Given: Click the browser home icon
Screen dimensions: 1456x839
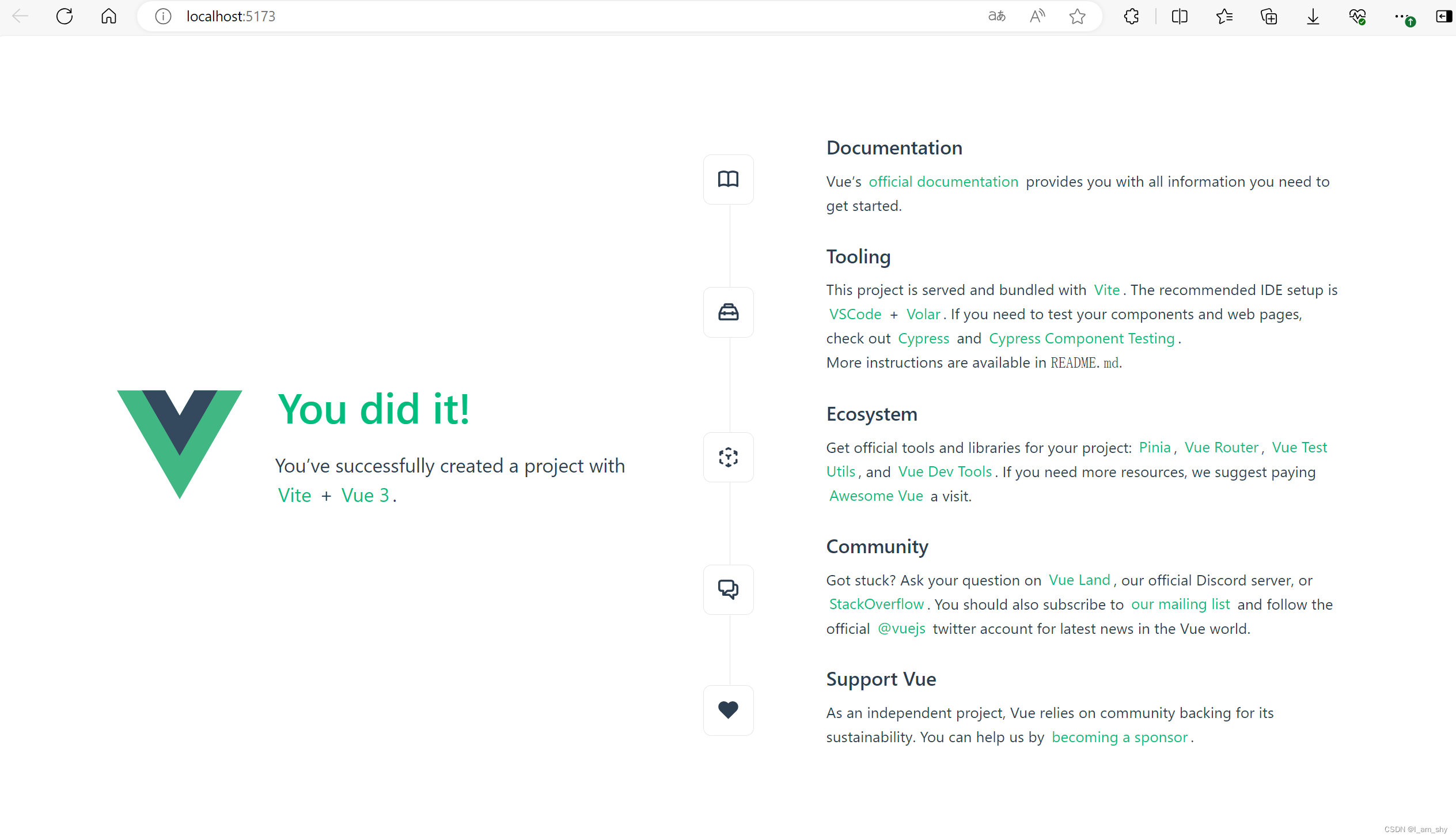Looking at the screenshot, I should pos(109,16).
